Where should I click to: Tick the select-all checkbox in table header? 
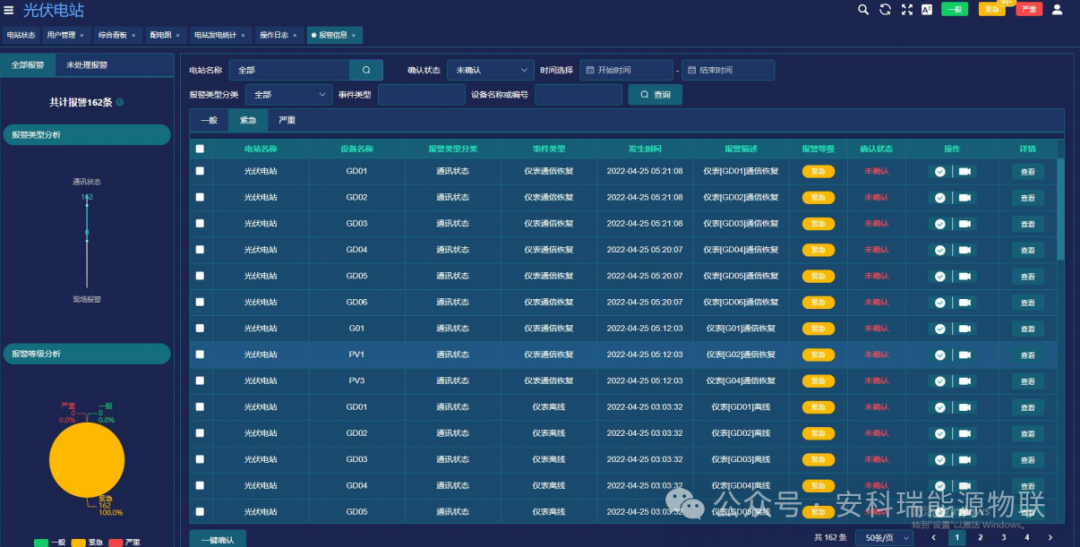point(200,149)
